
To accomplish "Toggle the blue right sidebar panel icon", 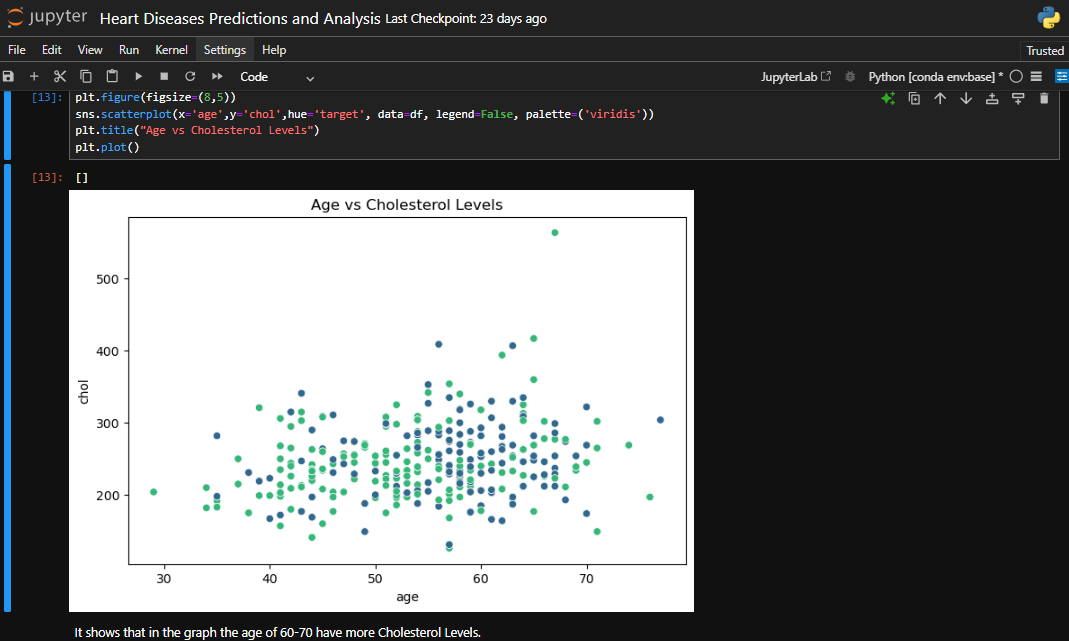I will (x=1062, y=76).
